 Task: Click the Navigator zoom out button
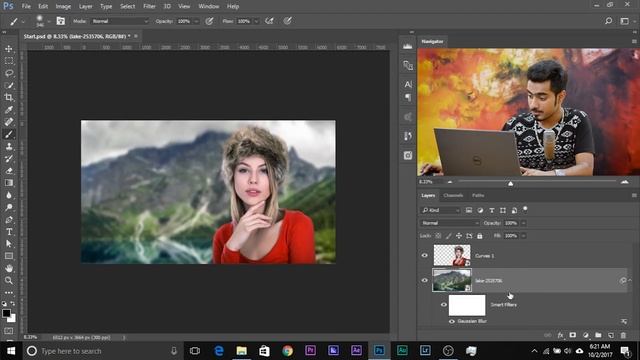point(450,182)
